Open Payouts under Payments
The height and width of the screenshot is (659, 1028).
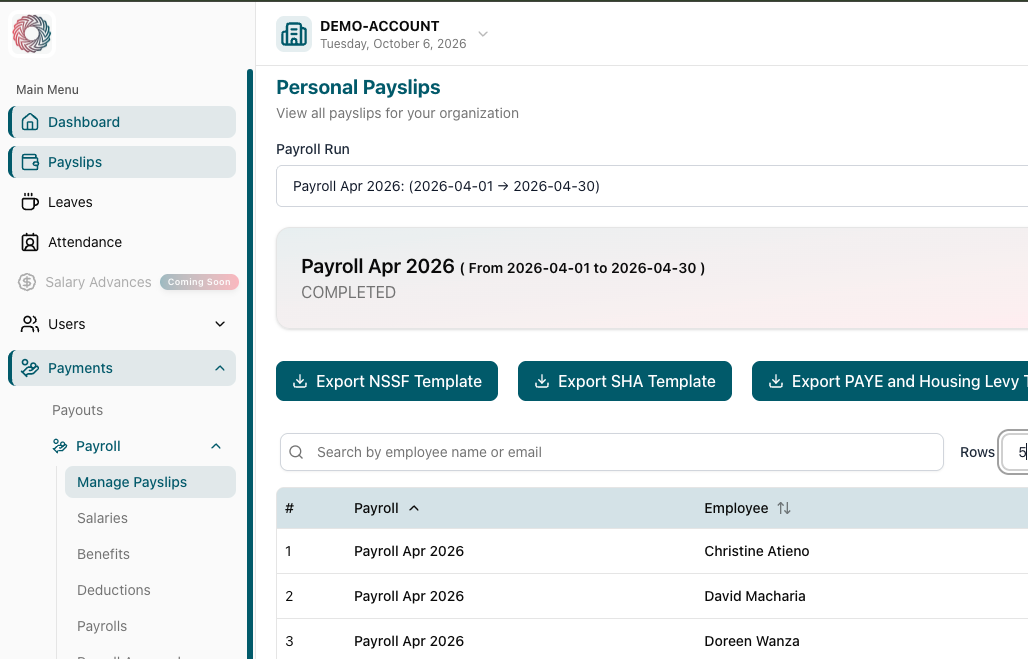click(77, 410)
